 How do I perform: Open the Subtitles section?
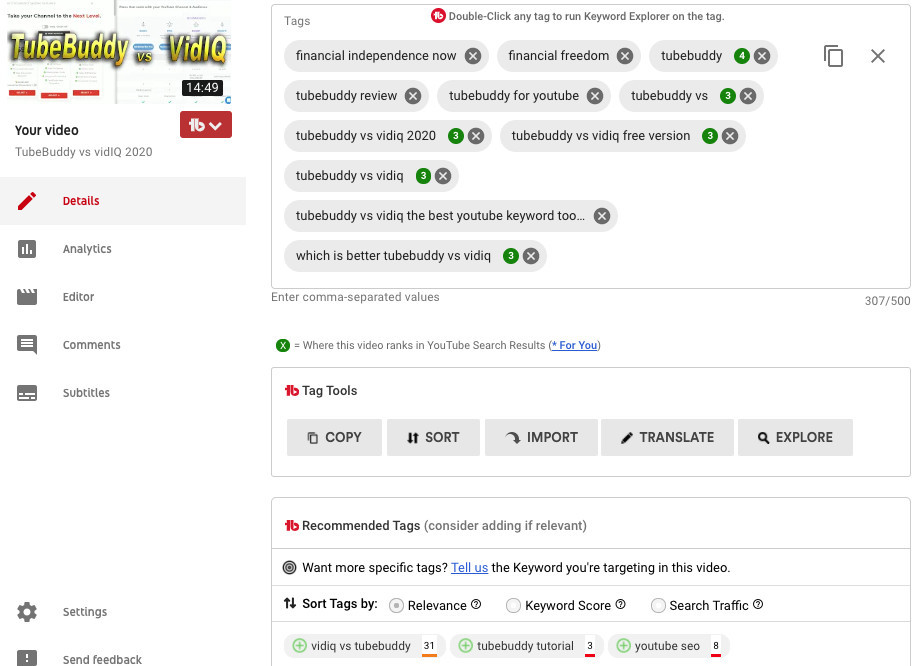coord(123,393)
